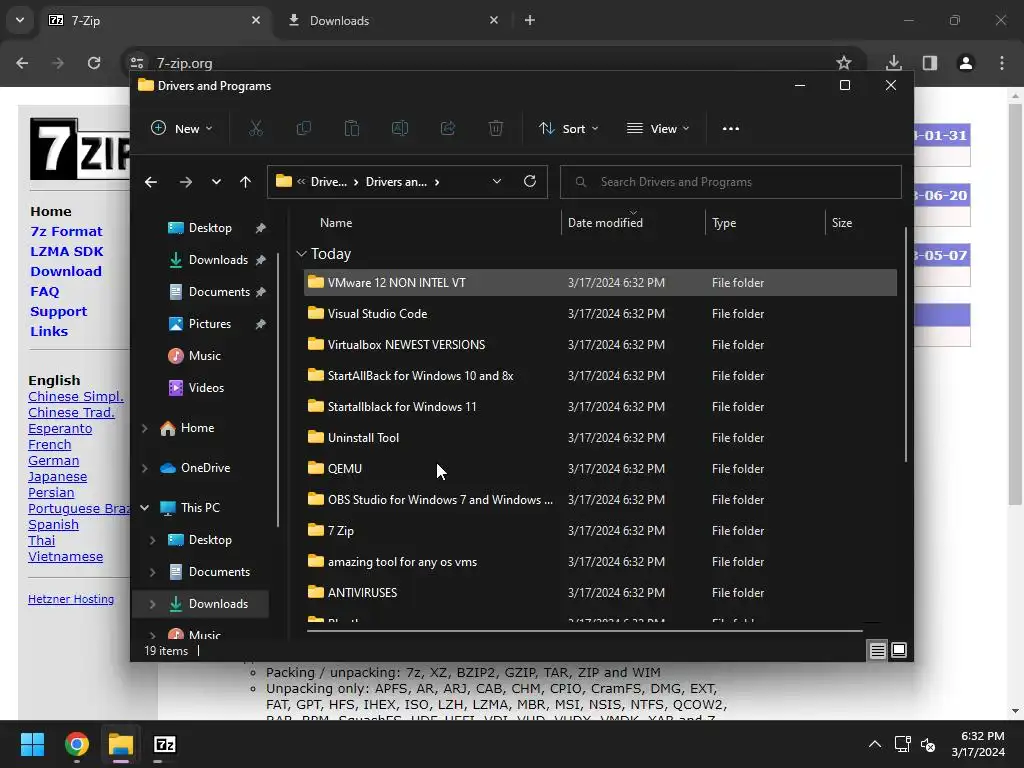Open recent locations dropdown chevron
The height and width of the screenshot is (768, 1024).
tap(216, 182)
